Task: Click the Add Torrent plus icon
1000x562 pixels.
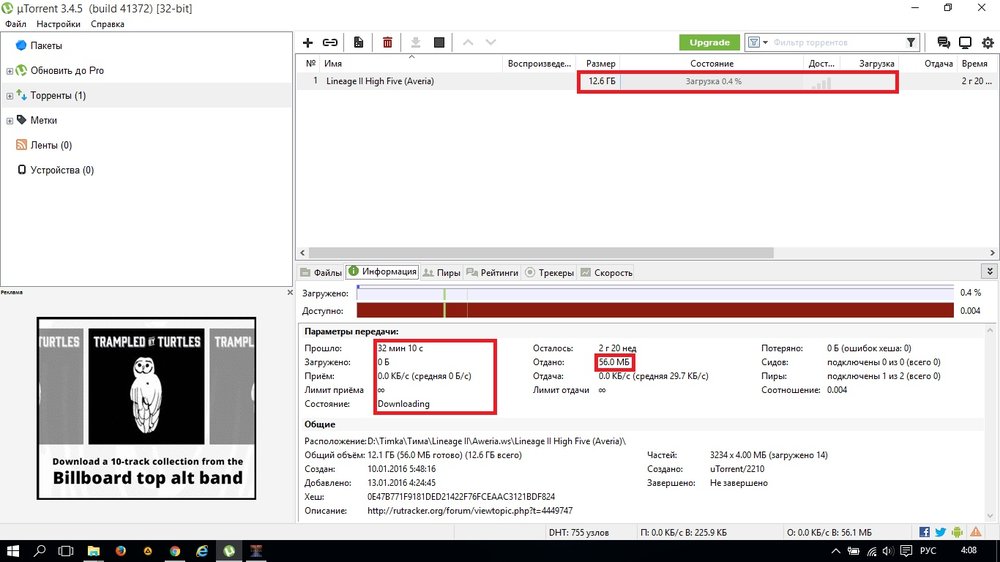Action: 308,43
